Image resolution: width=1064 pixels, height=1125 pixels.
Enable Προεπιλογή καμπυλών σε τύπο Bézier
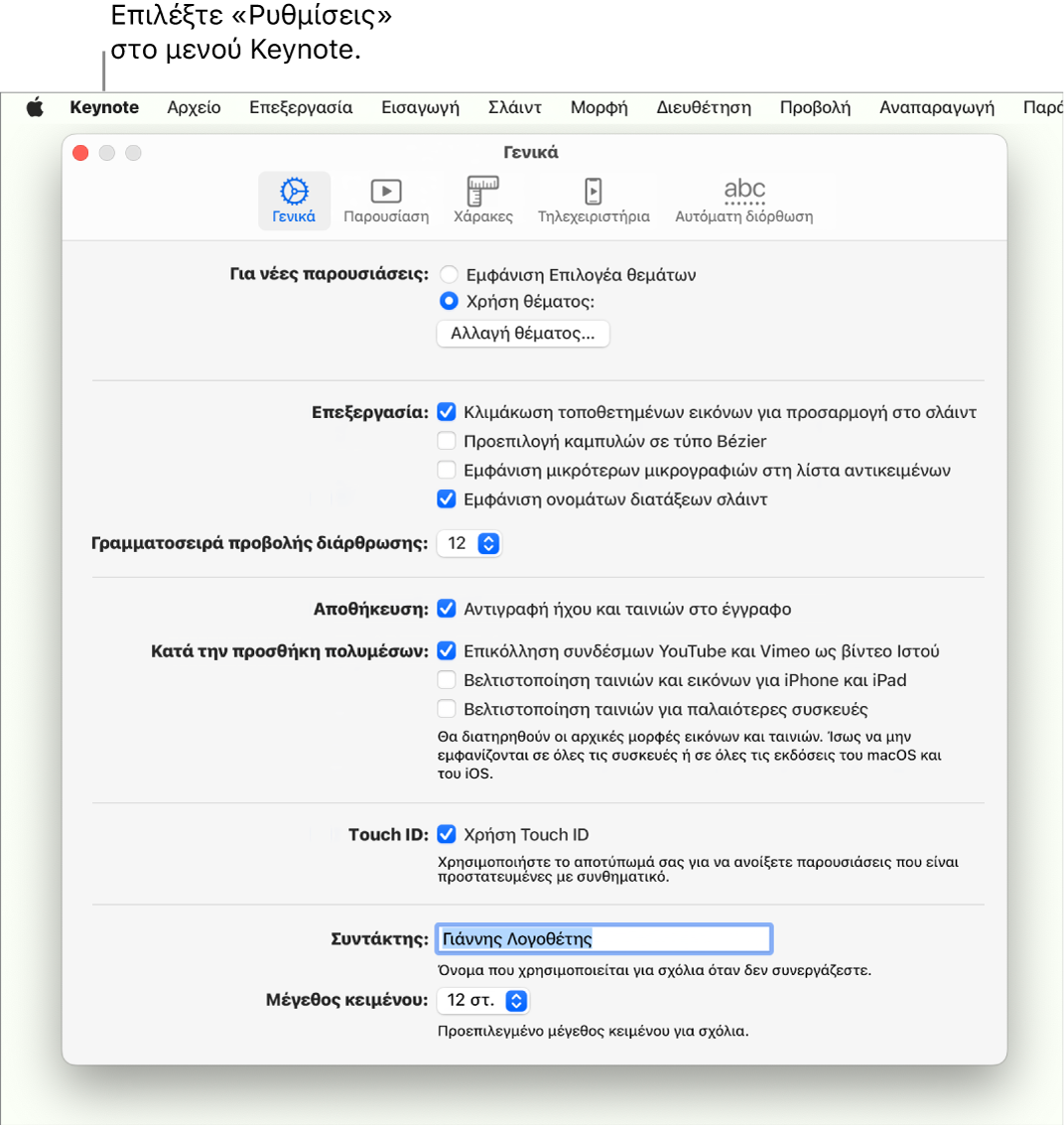[447, 441]
